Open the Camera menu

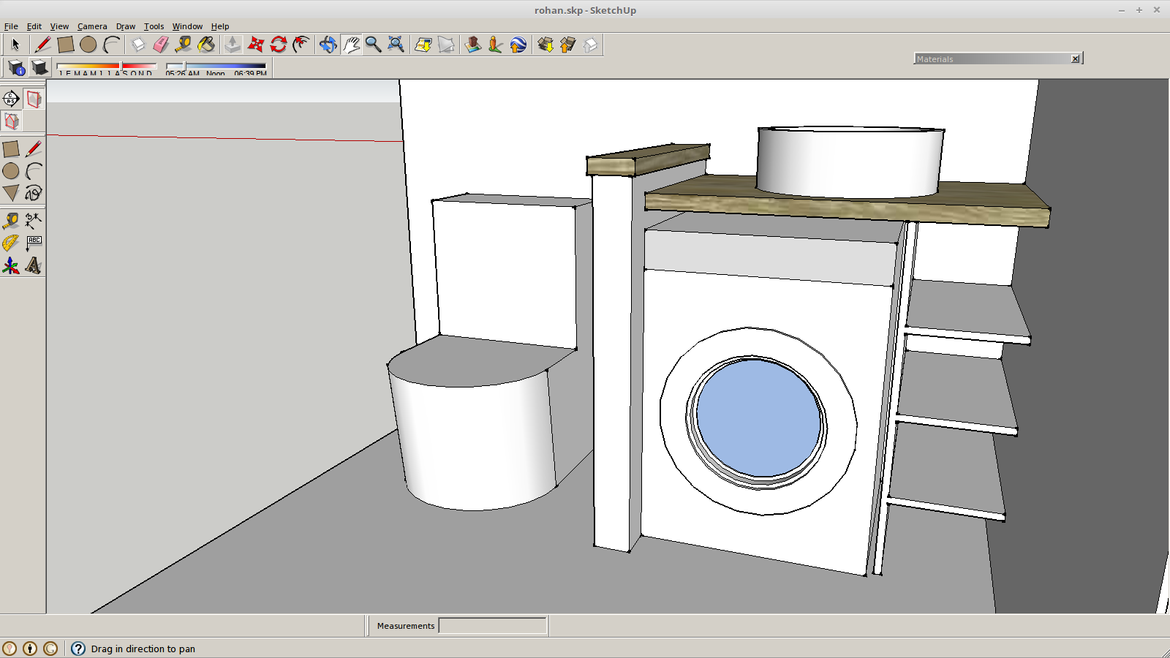coord(92,26)
